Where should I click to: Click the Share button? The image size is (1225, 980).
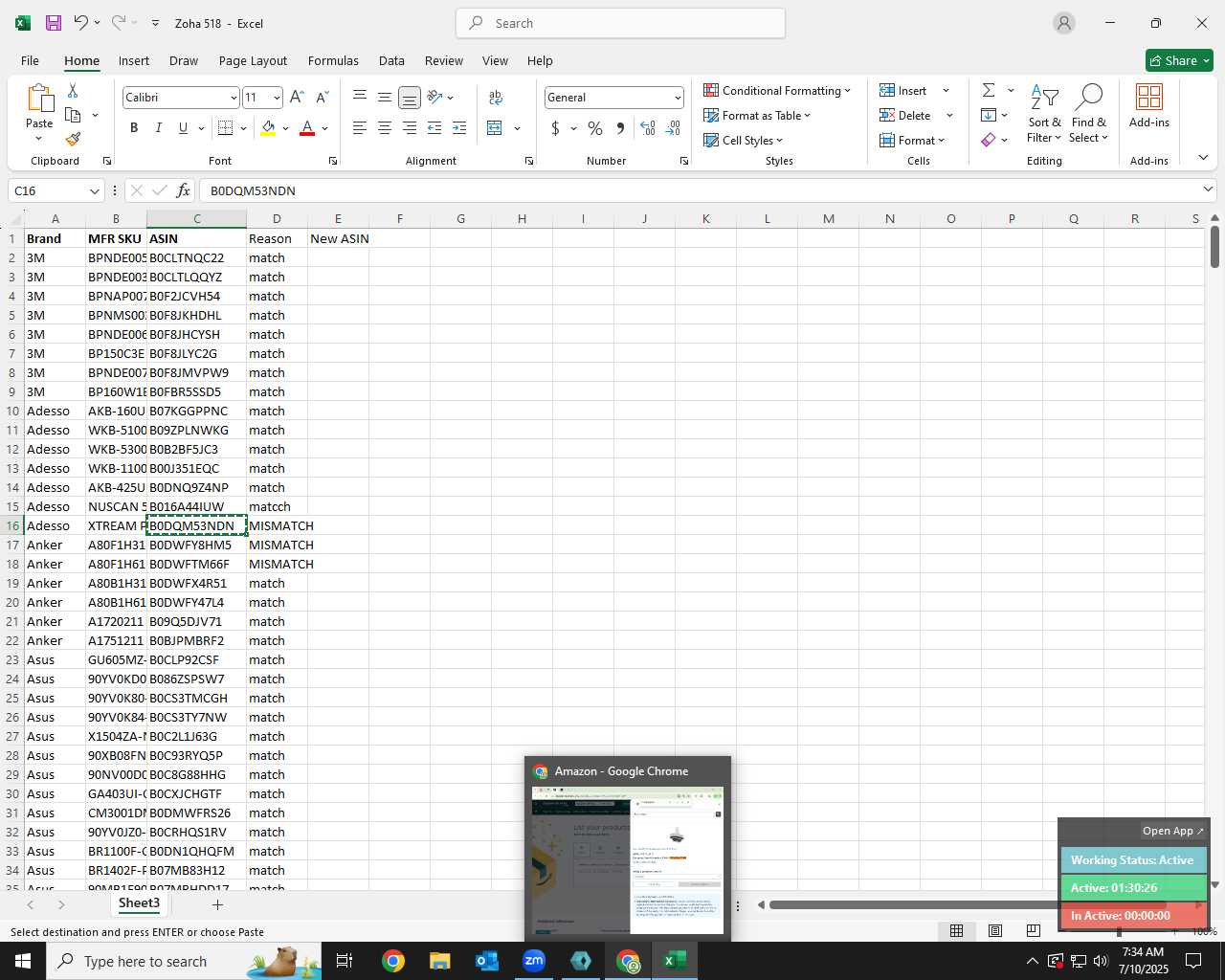pos(1179,60)
